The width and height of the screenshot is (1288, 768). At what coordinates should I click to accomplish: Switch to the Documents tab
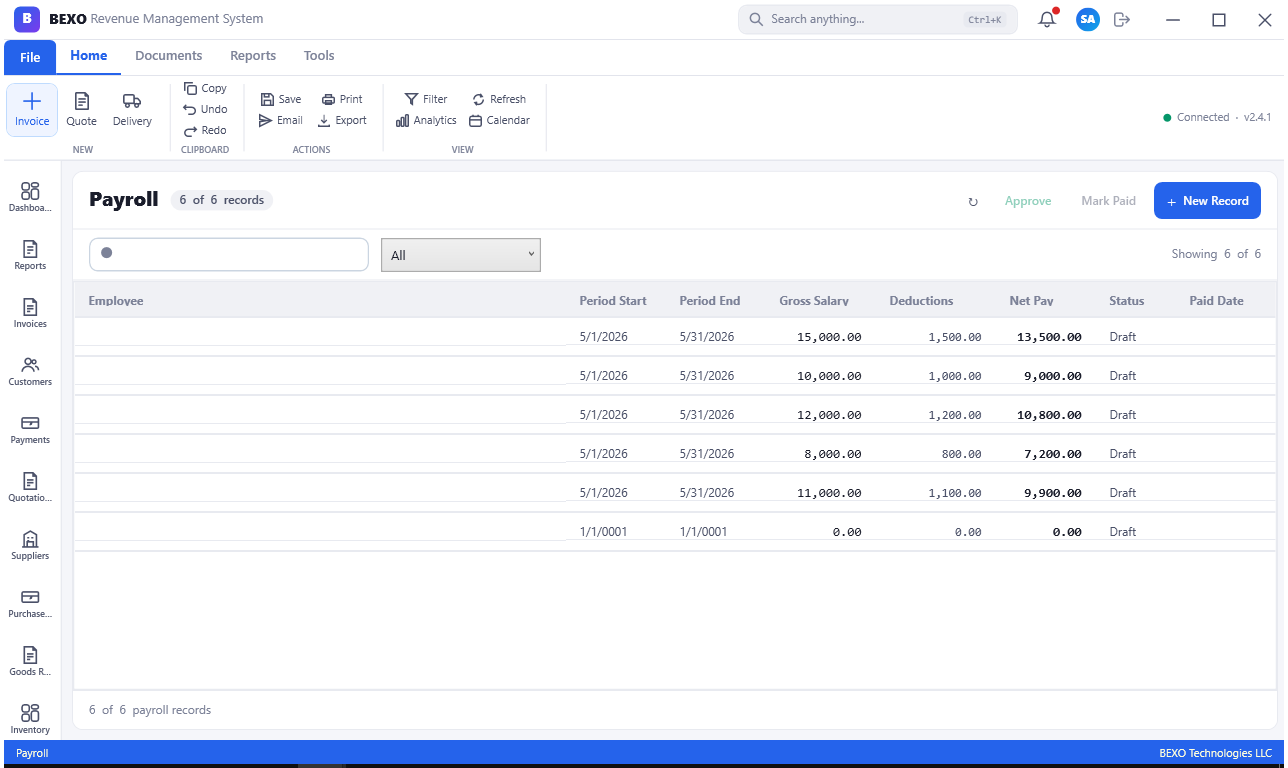[x=169, y=56]
